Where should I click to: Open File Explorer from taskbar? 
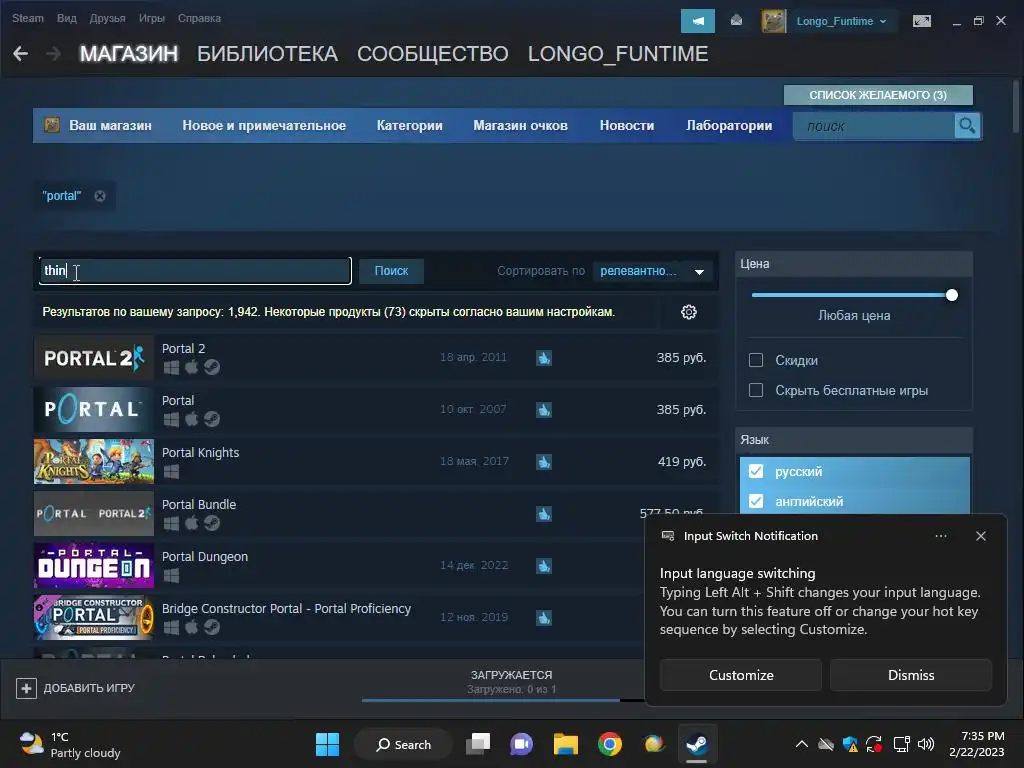[x=566, y=744]
